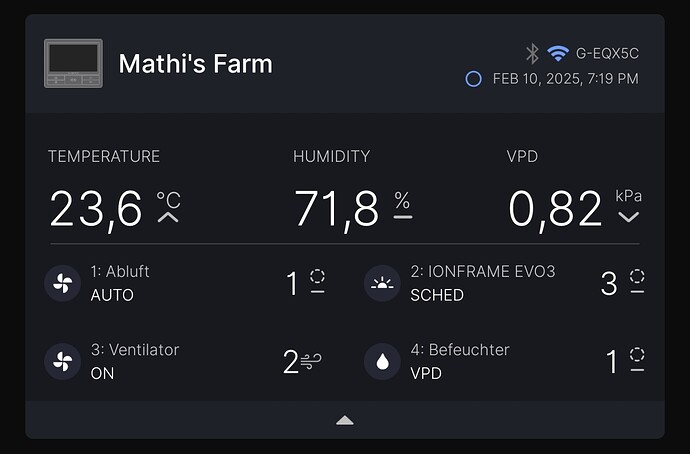
Task: Click the 71,8 humidity reading
Action: [x=336, y=209]
